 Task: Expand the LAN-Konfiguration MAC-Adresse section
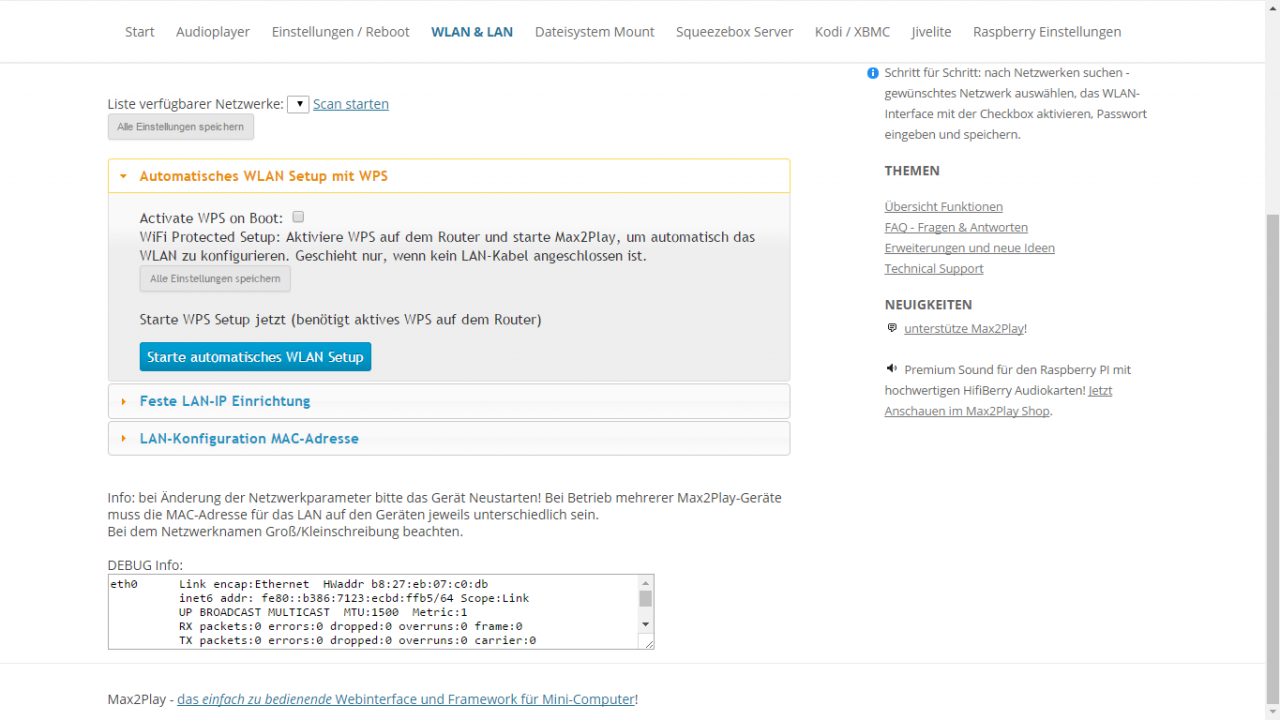point(449,439)
